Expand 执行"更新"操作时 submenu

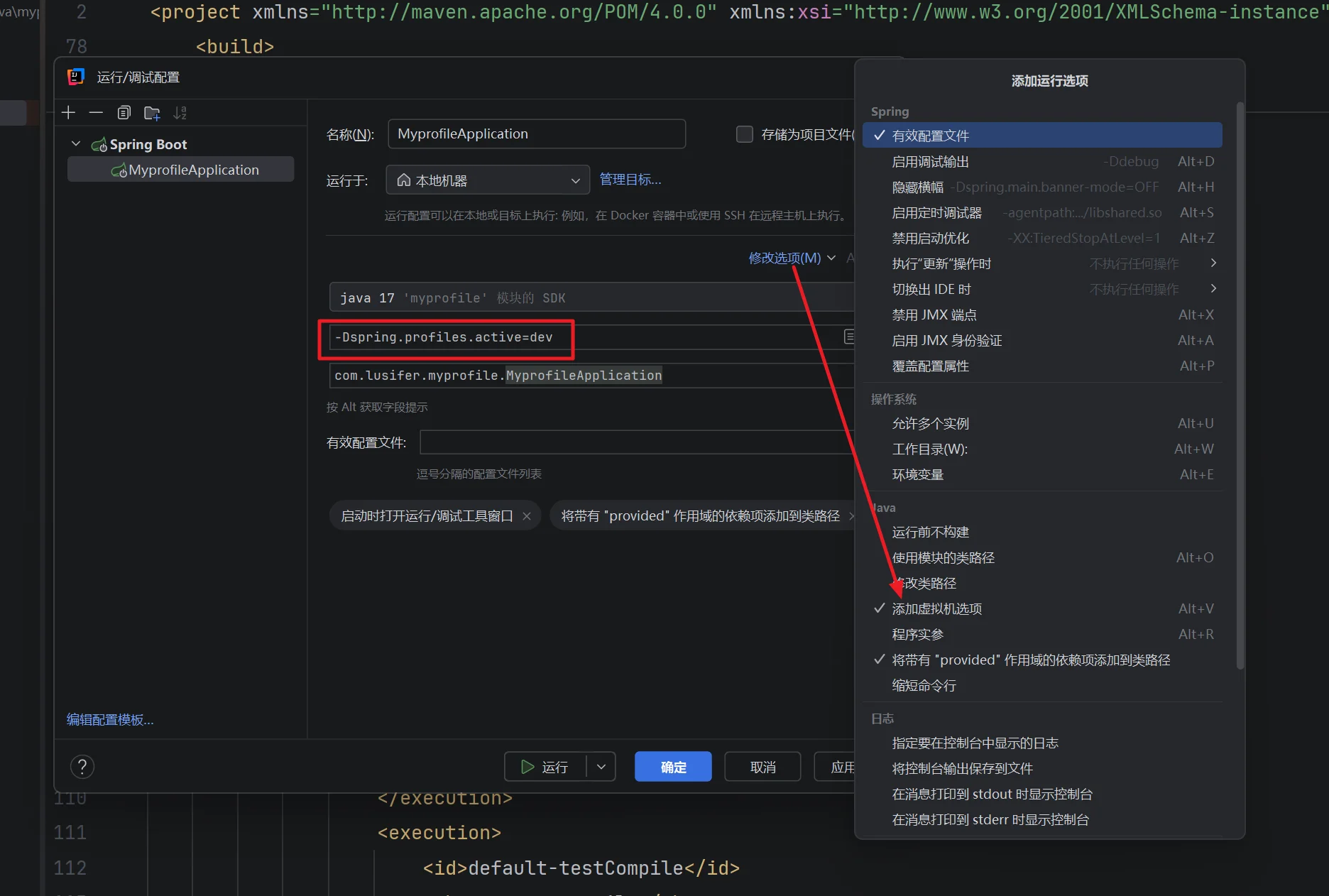pos(1042,263)
